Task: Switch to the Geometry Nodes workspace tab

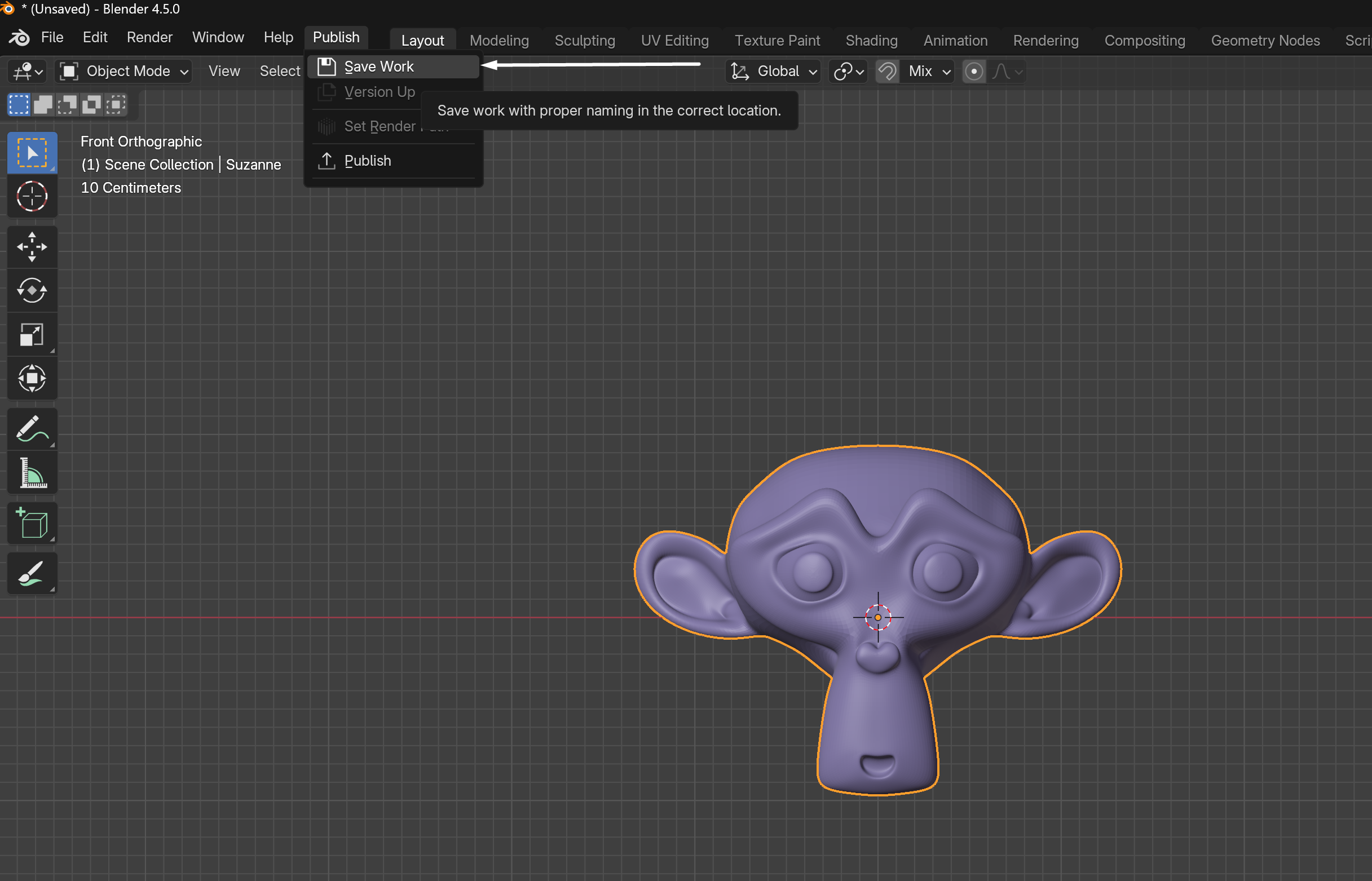Action: click(x=1265, y=41)
